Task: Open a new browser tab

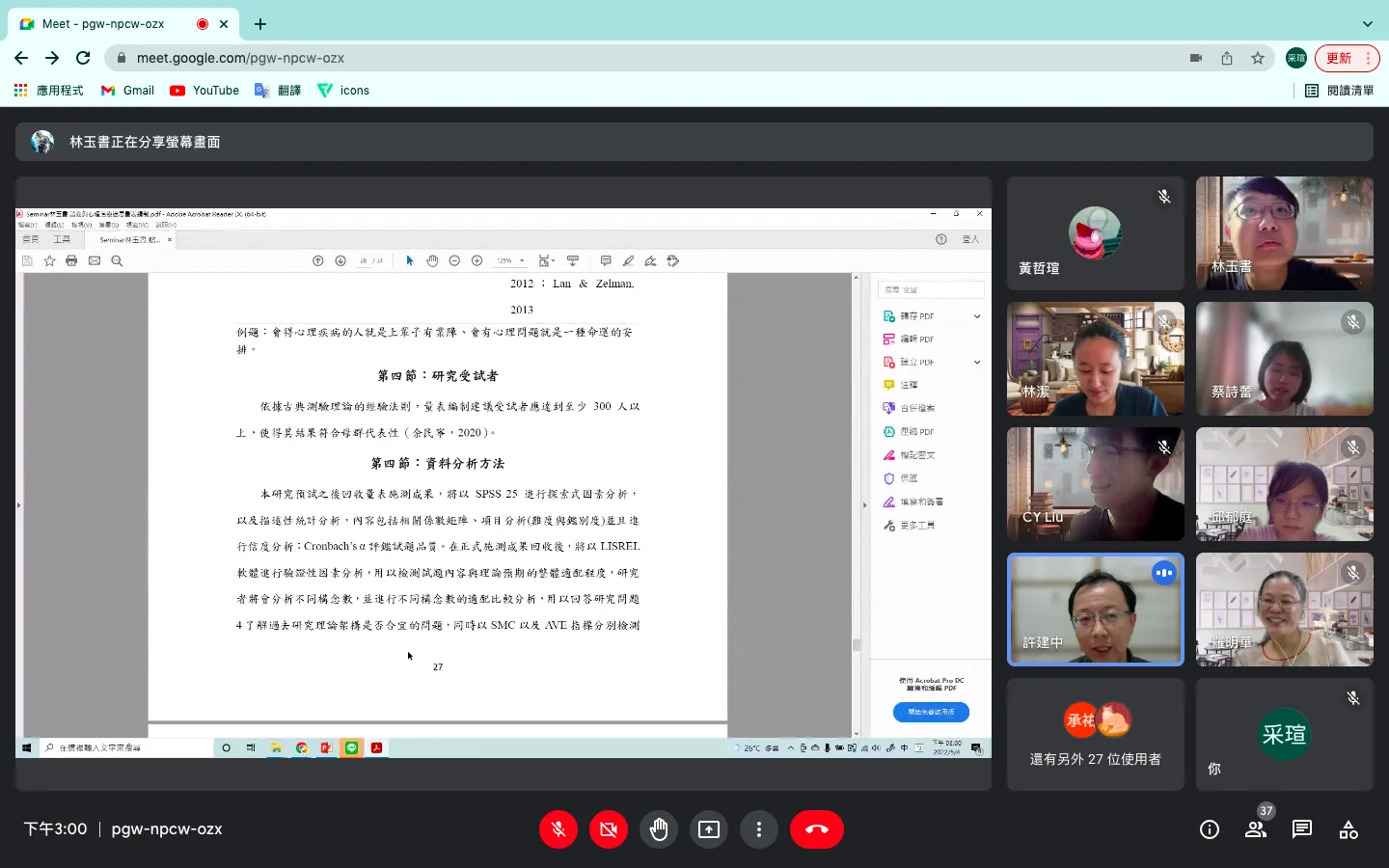Action: tap(260, 24)
